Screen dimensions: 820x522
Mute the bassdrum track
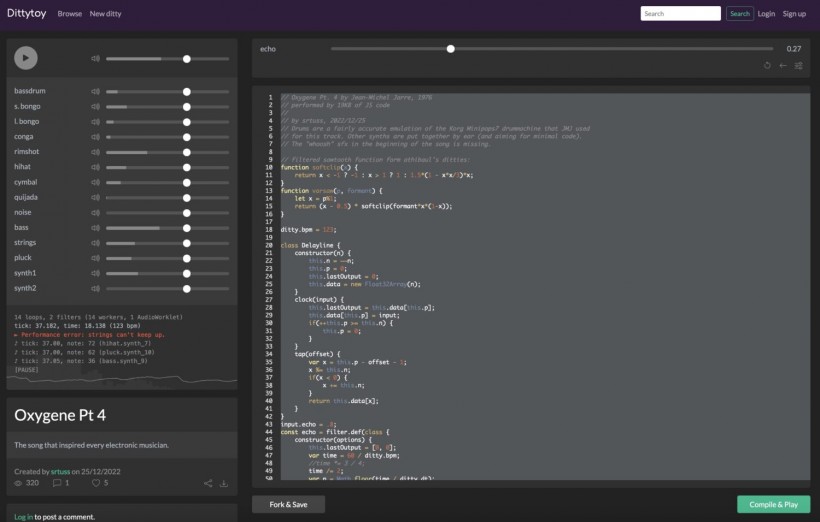pos(96,91)
